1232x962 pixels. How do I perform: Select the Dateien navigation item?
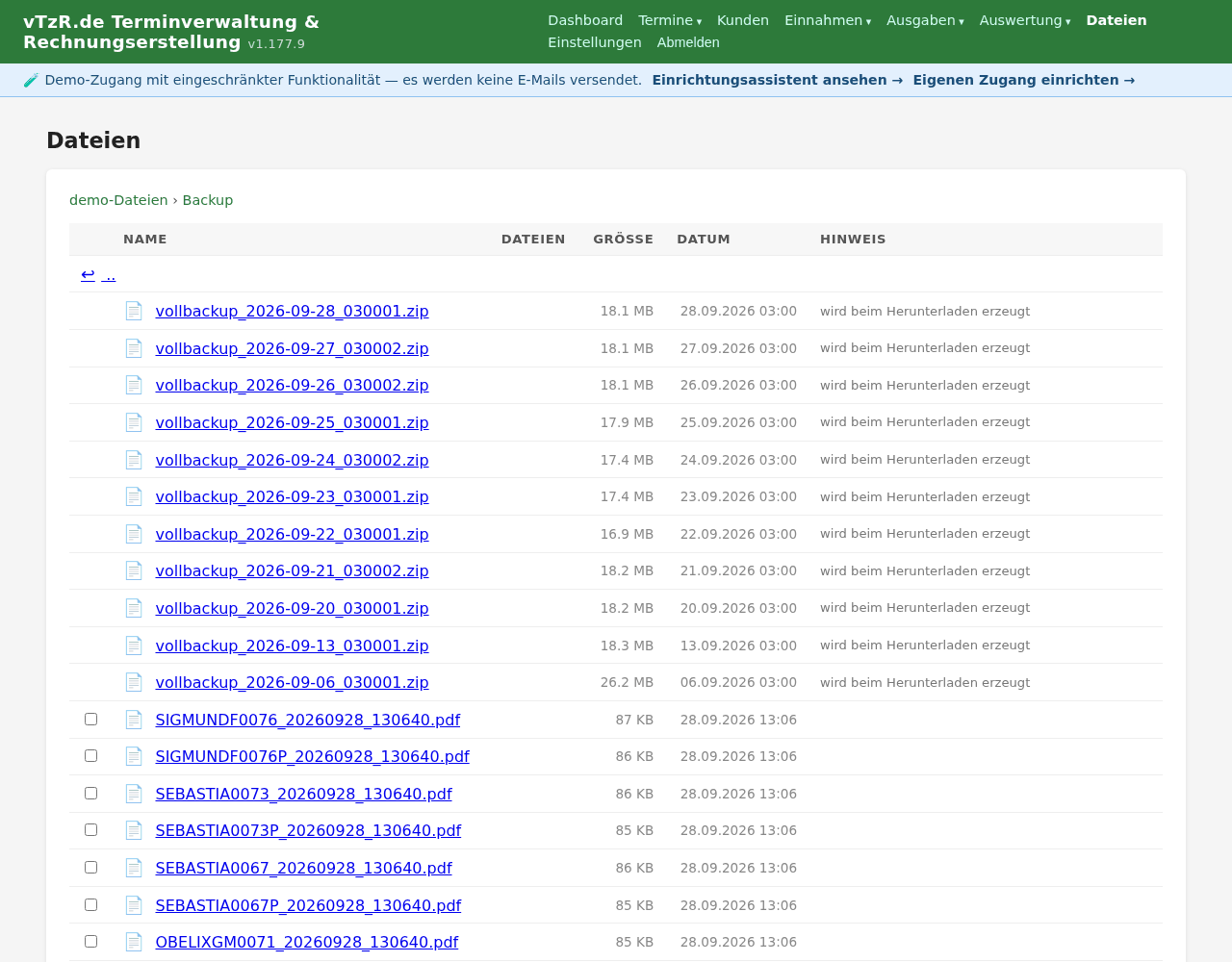tap(1116, 20)
